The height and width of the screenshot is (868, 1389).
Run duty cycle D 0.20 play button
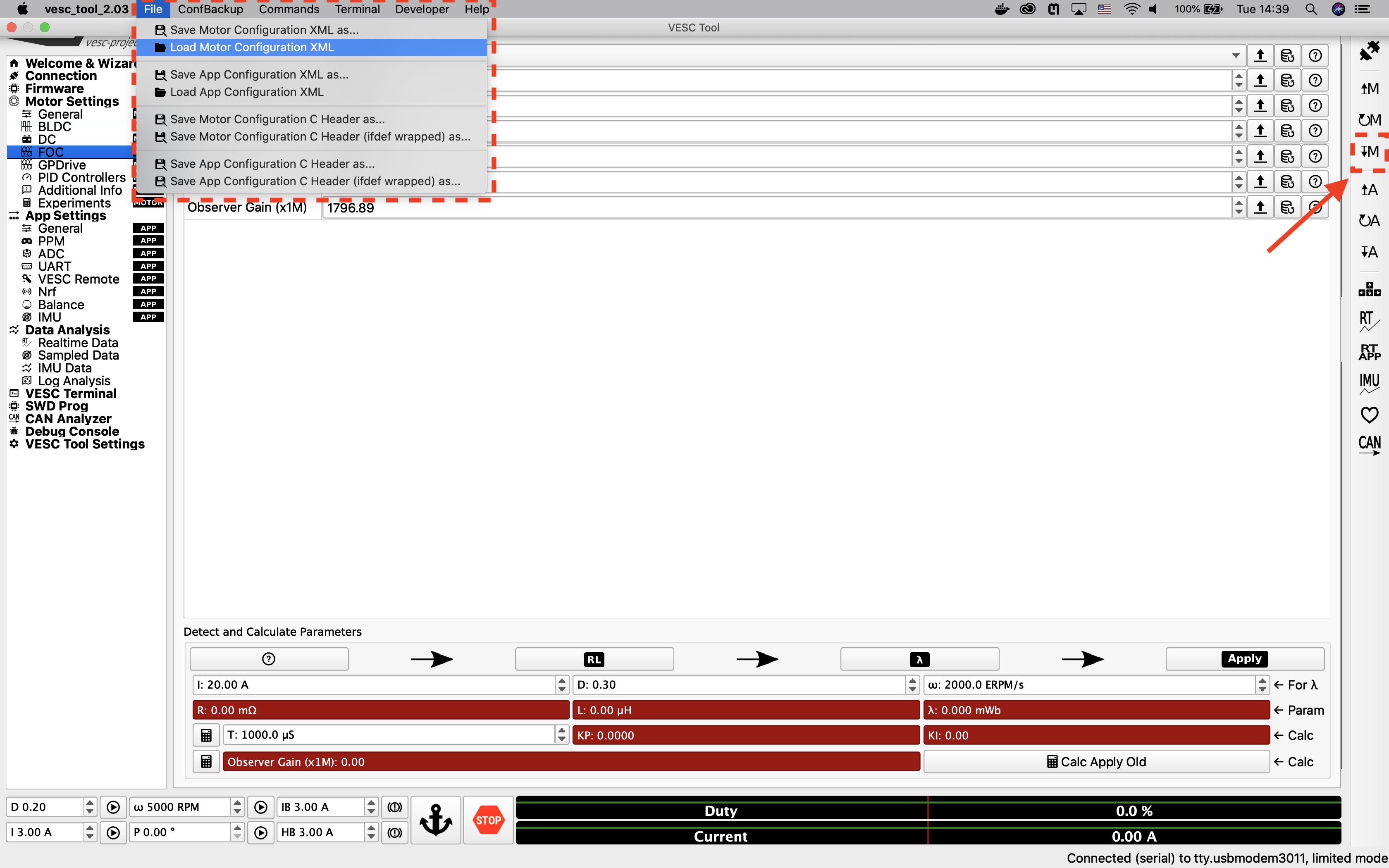tap(113, 807)
